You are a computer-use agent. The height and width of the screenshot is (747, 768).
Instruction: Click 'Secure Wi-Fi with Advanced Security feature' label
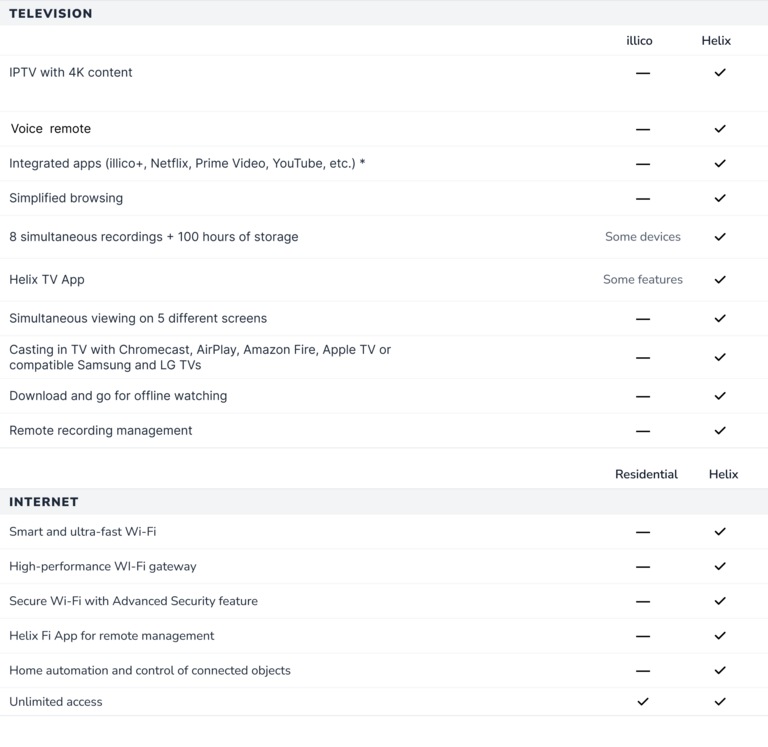[x=133, y=601]
